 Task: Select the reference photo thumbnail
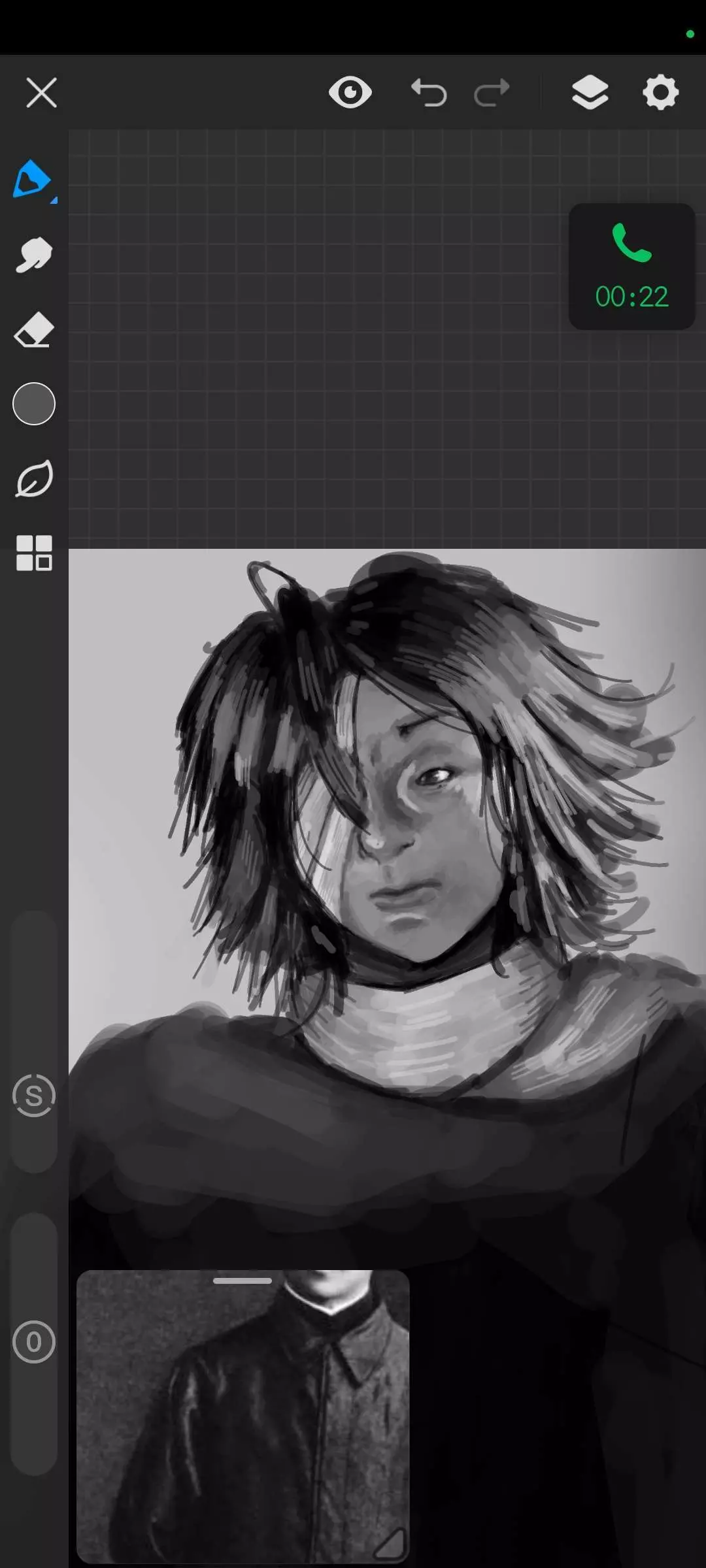pyautogui.click(x=243, y=1418)
